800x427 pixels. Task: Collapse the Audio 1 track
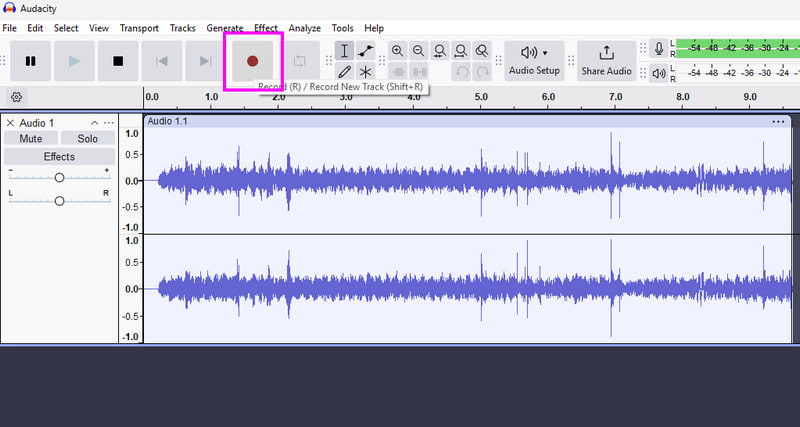point(94,123)
